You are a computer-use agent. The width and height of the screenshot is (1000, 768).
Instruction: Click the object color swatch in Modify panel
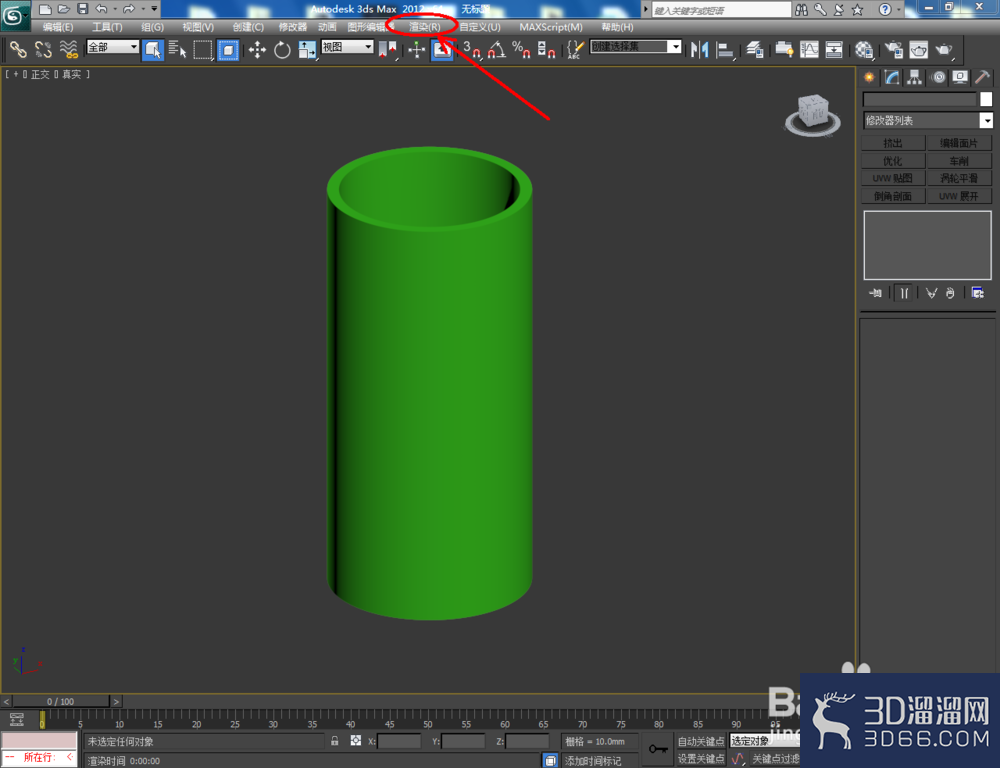[986, 99]
